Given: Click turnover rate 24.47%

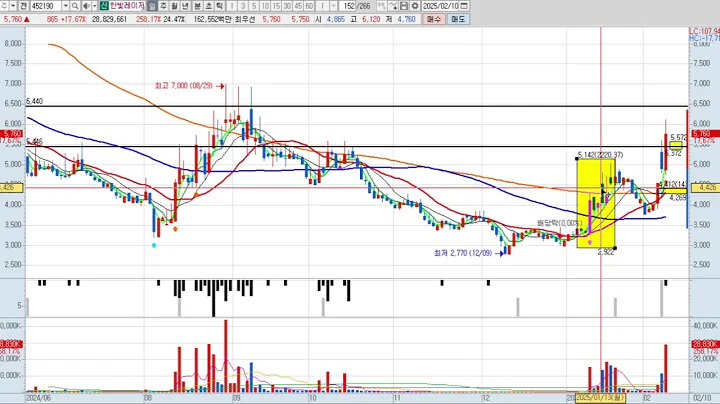Looking at the screenshot, I should tap(174, 19).
